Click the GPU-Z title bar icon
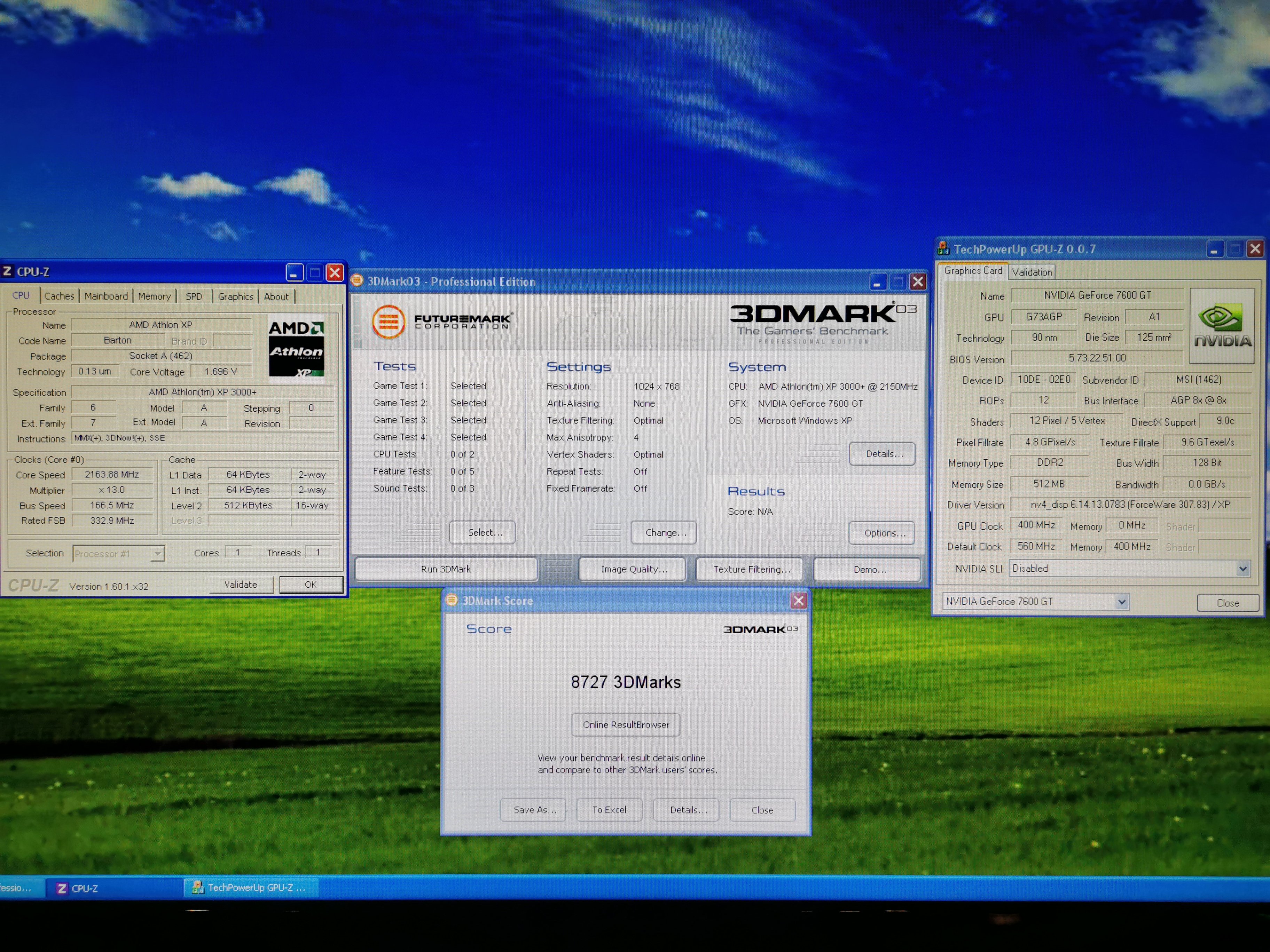Screen dimensions: 1270x952 point(943,248)
